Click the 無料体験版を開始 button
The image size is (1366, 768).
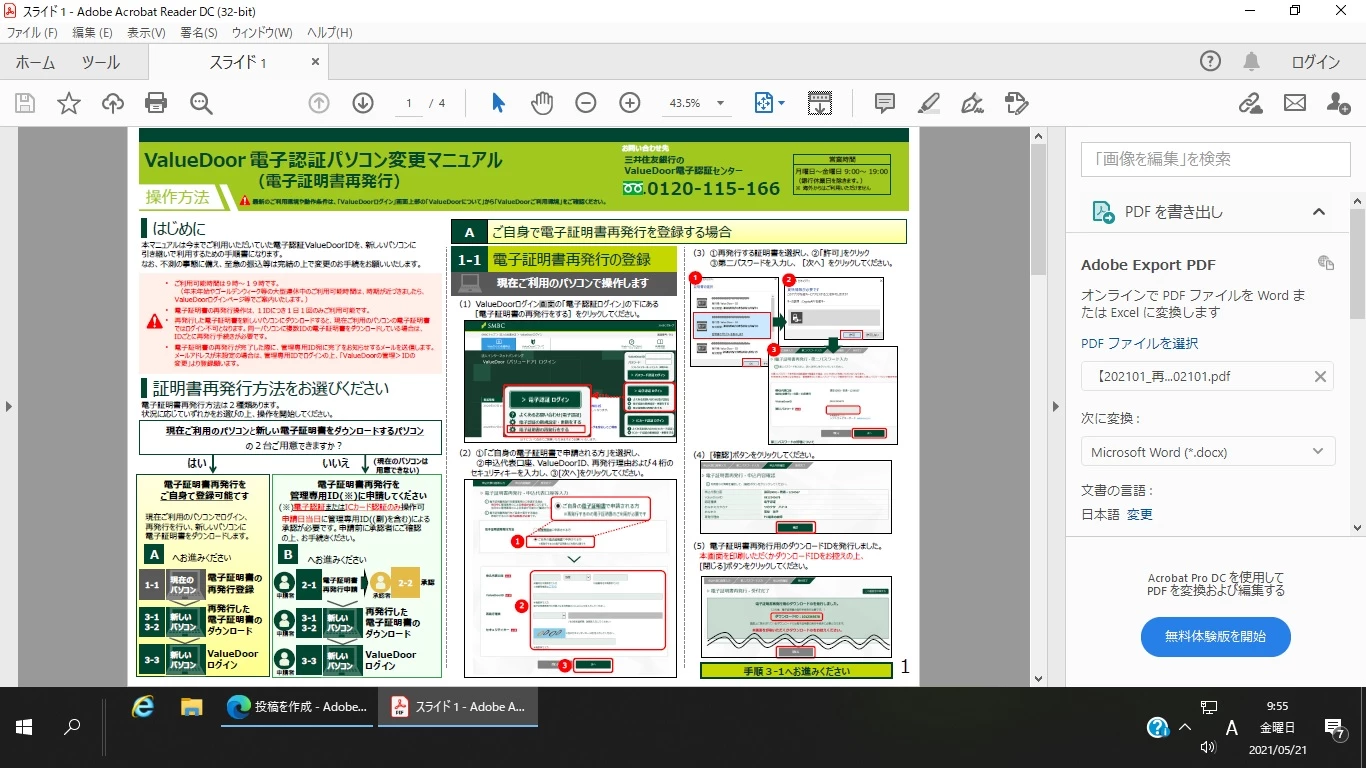[x=1215, y=636]
